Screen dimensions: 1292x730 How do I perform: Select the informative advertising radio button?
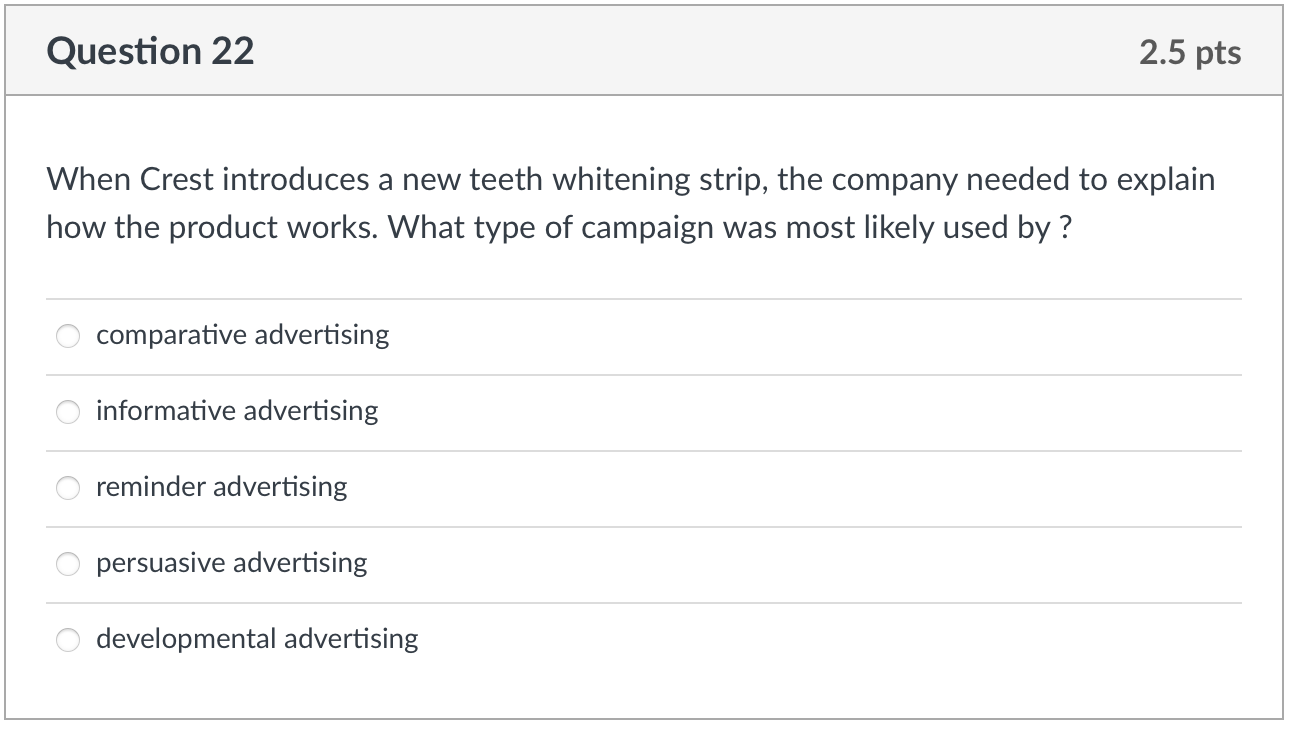coord(67,412)
